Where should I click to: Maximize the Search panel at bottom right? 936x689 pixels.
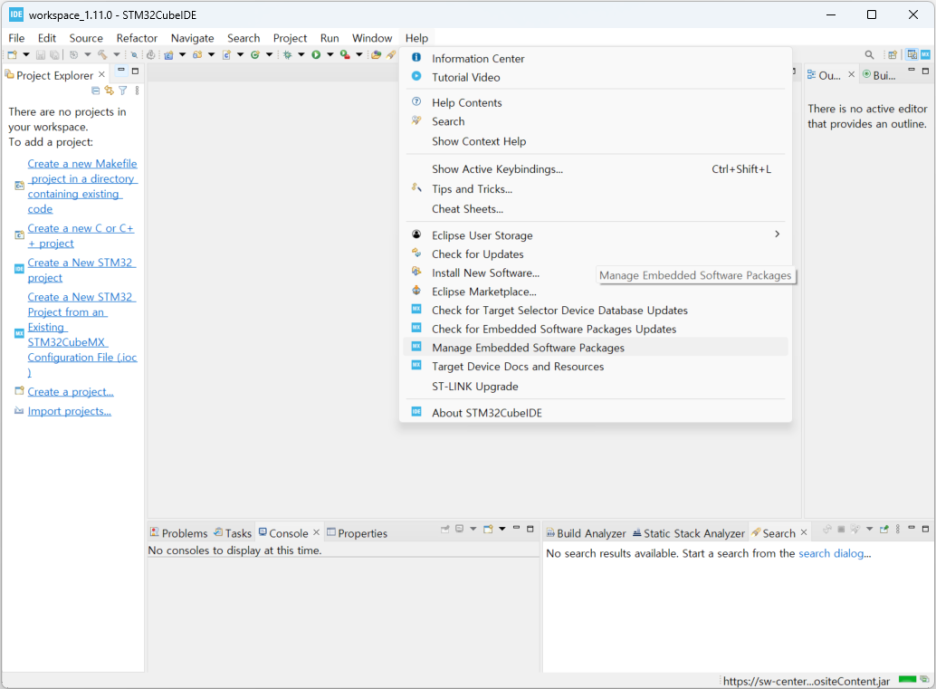(x=925, y=529)
